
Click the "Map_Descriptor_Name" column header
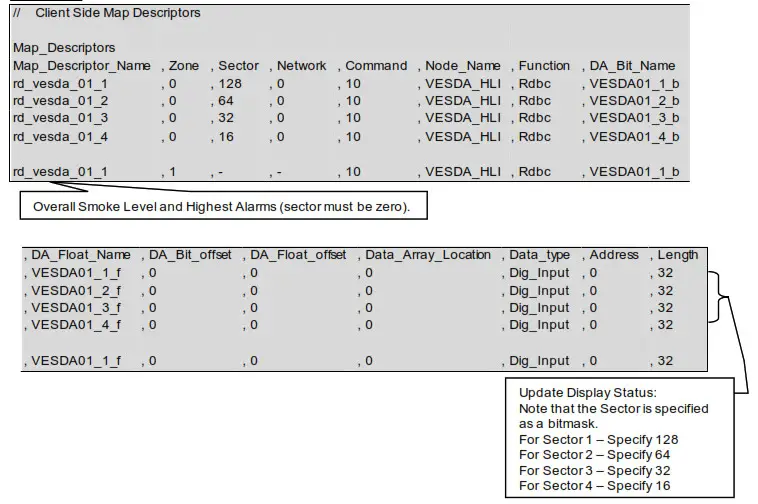click(x=82, y=66)
